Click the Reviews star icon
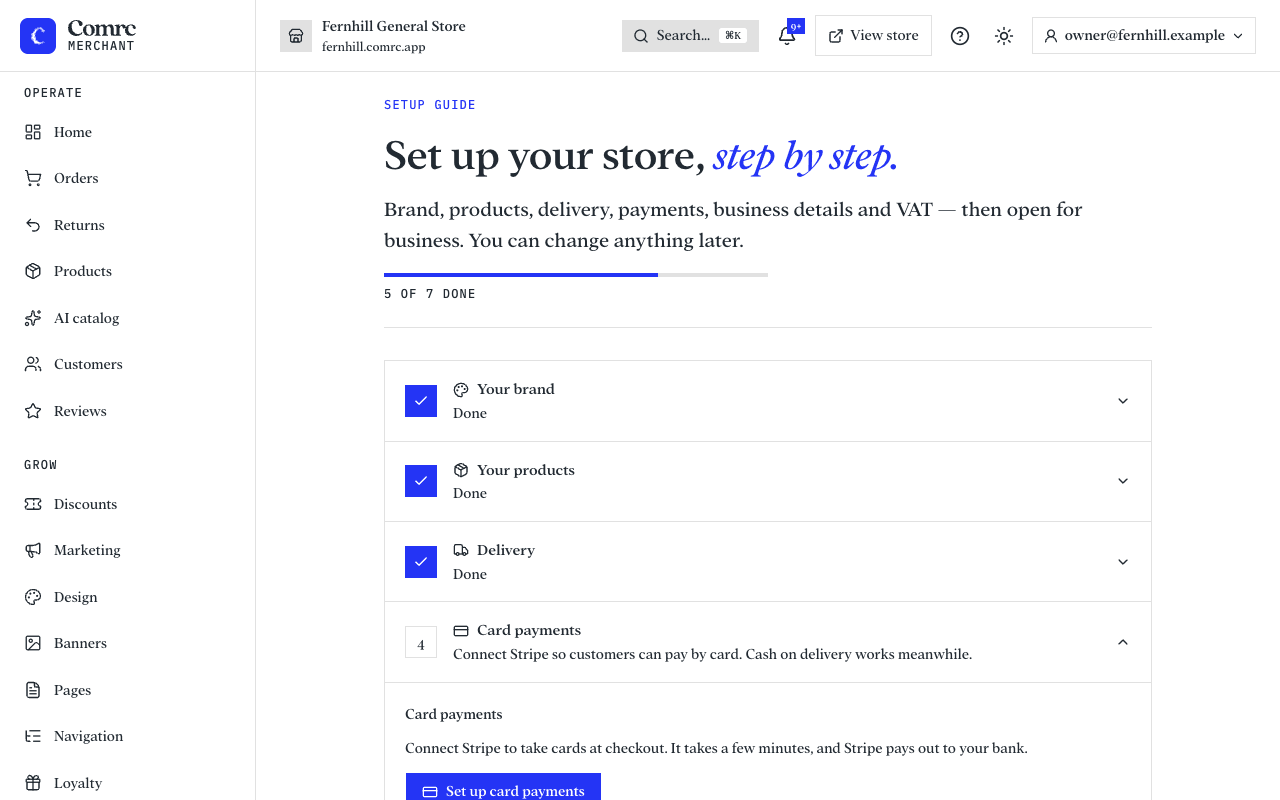1280x800 pixels. point(33,411)
